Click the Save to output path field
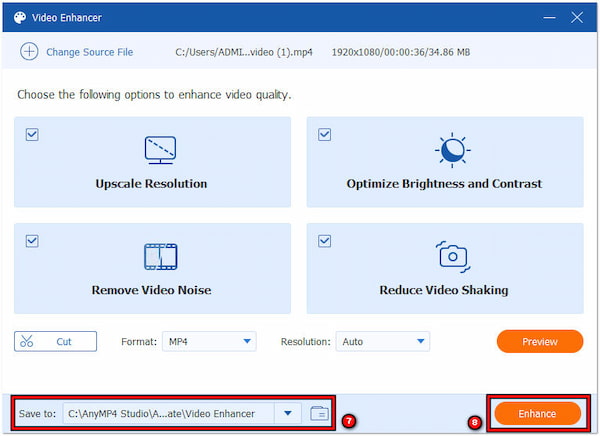 [x=168, y=413]
